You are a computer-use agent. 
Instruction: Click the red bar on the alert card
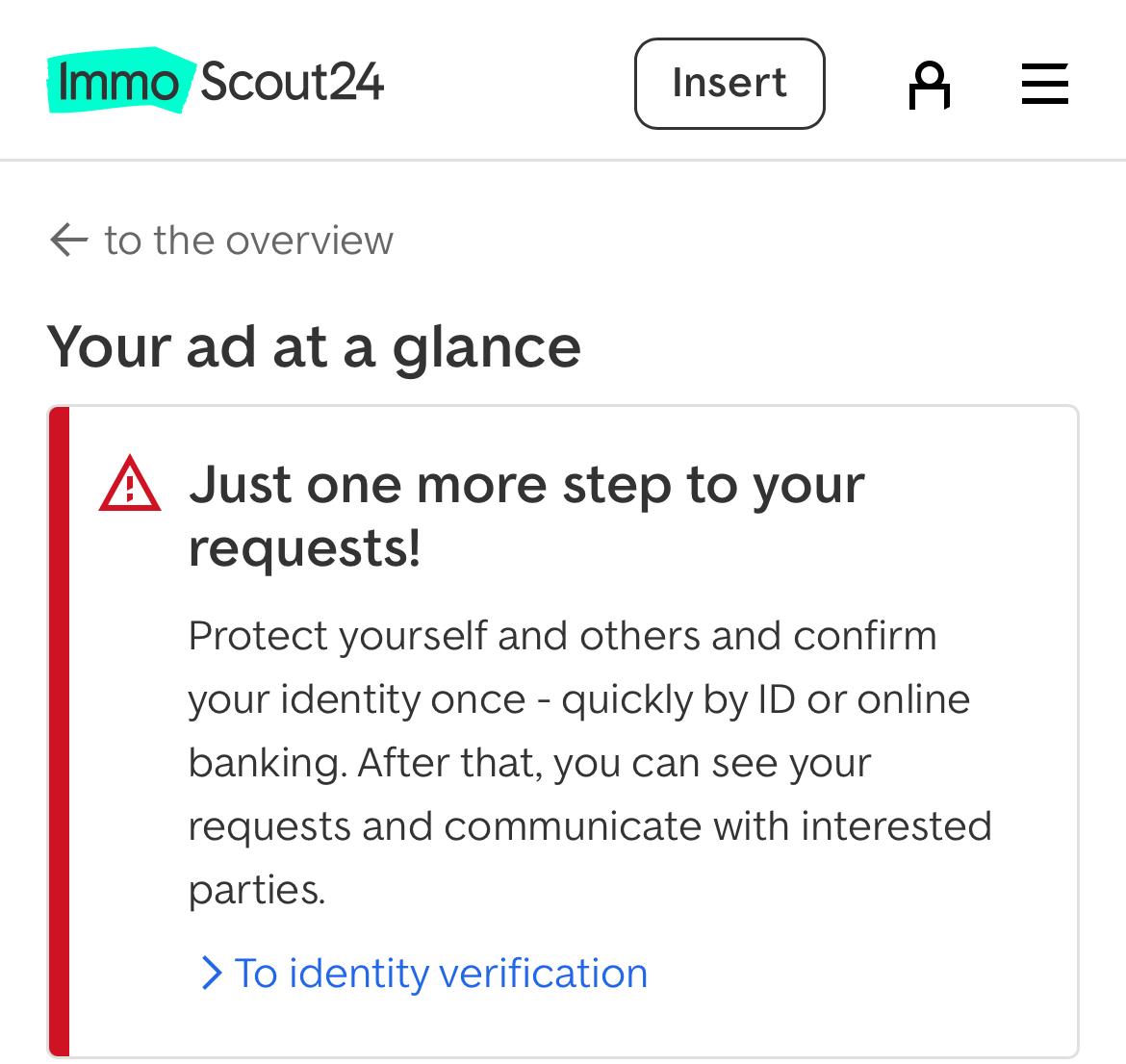[x=59, y=731]
